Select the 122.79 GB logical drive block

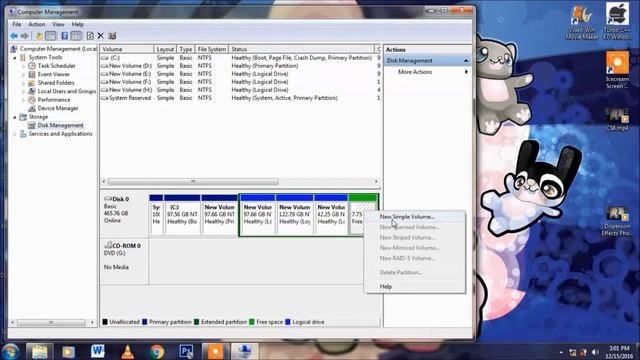click(294, 215)
